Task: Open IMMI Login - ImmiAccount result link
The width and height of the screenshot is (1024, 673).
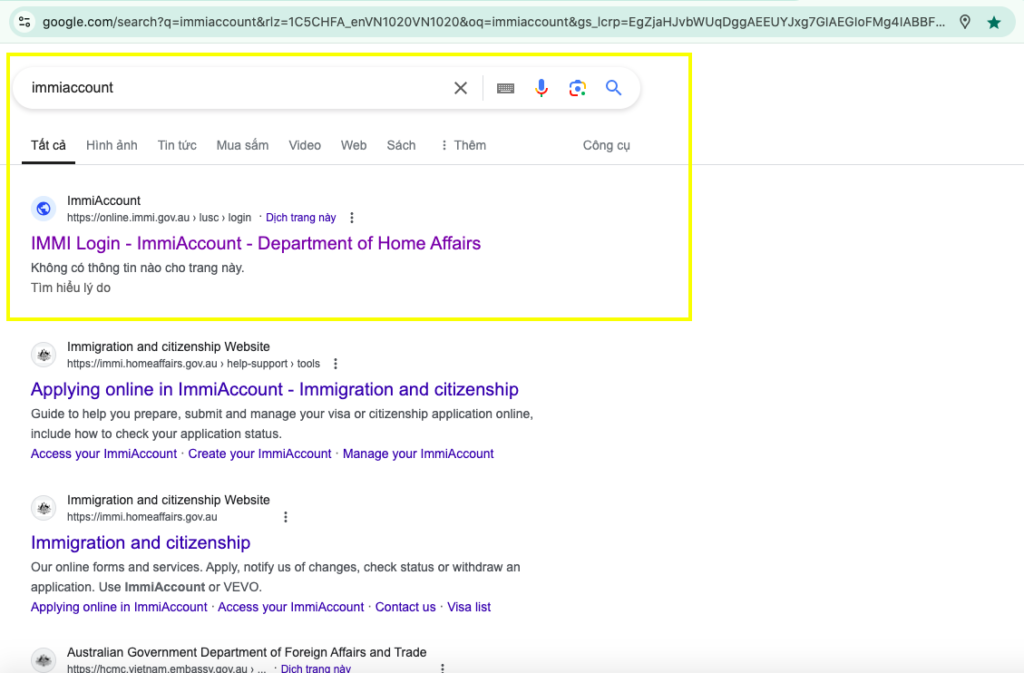Action: point(256,243)
